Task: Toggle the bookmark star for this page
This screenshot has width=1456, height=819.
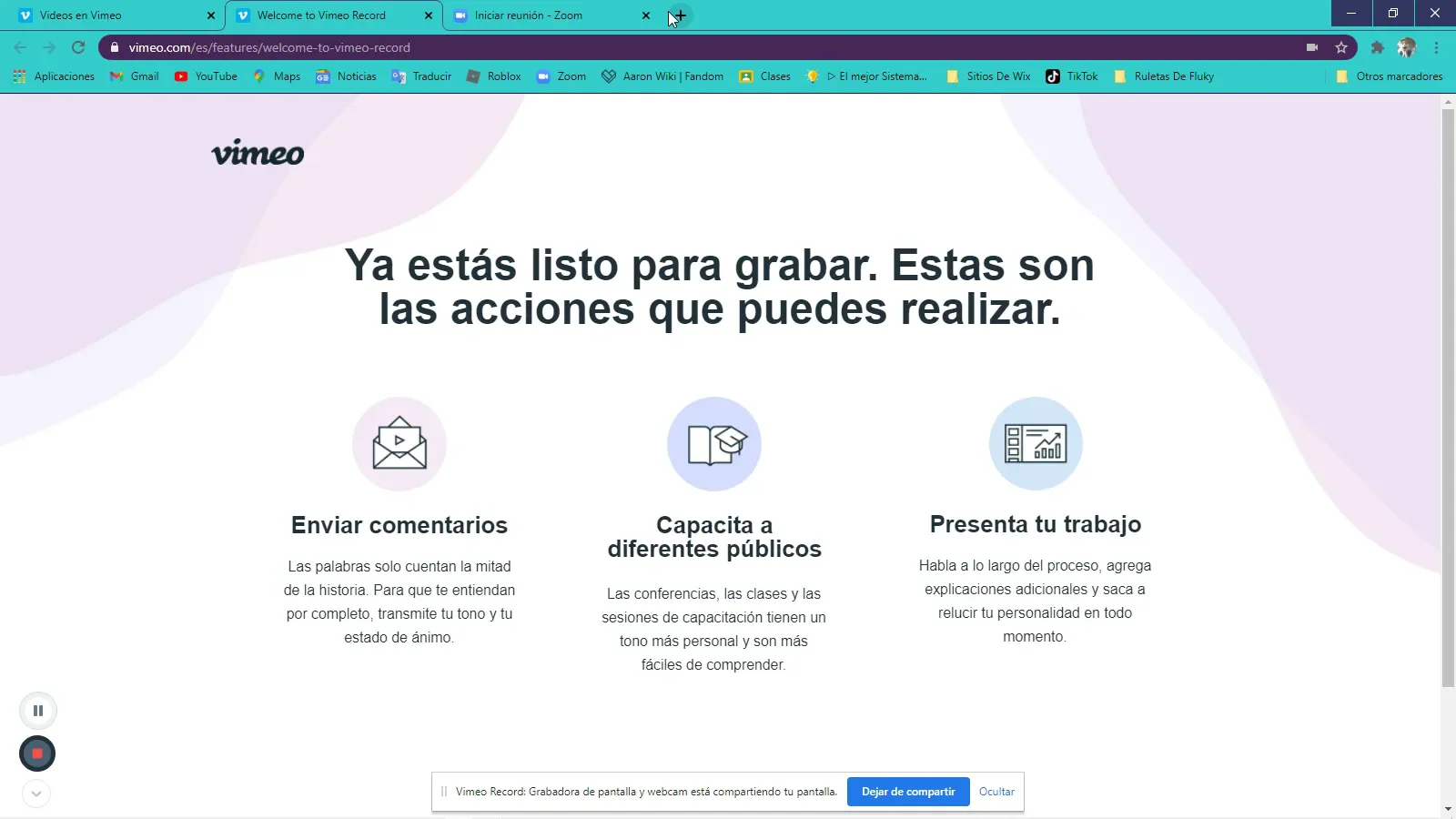Action: tap(1340, 47)
